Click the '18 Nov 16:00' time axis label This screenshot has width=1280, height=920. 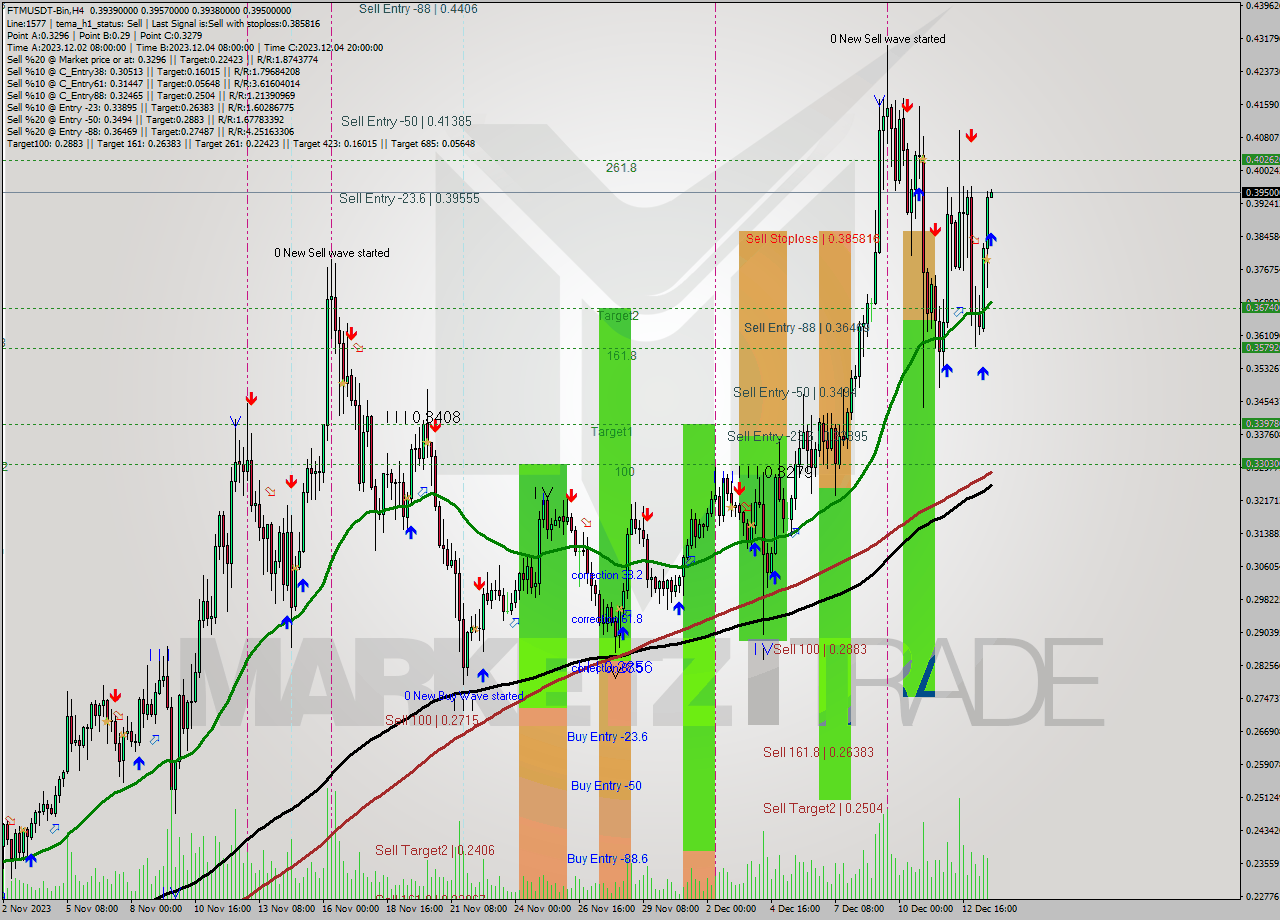[417, 909]
